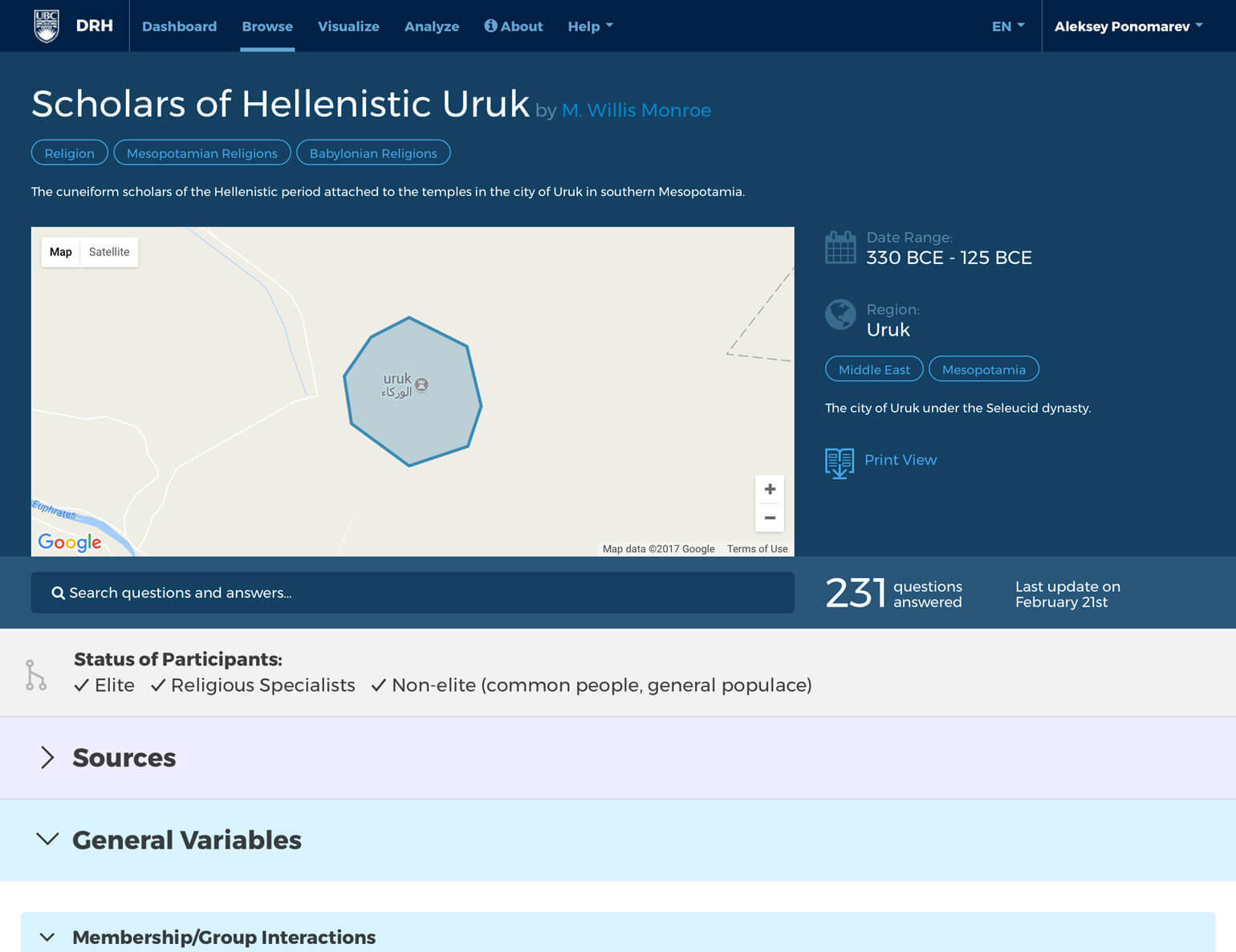Open the Dashboard nav item
Viewport: 1236px width, 952px height.
coord(179,26)
